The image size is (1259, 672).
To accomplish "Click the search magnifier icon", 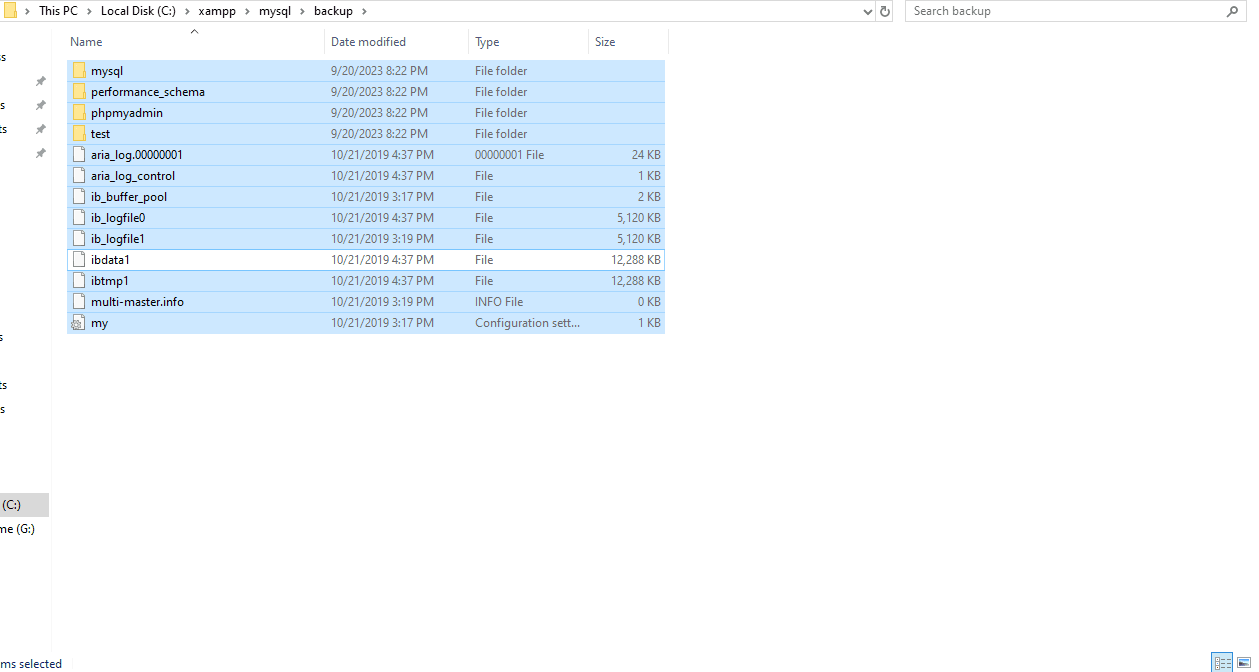I will point(1232,11).
